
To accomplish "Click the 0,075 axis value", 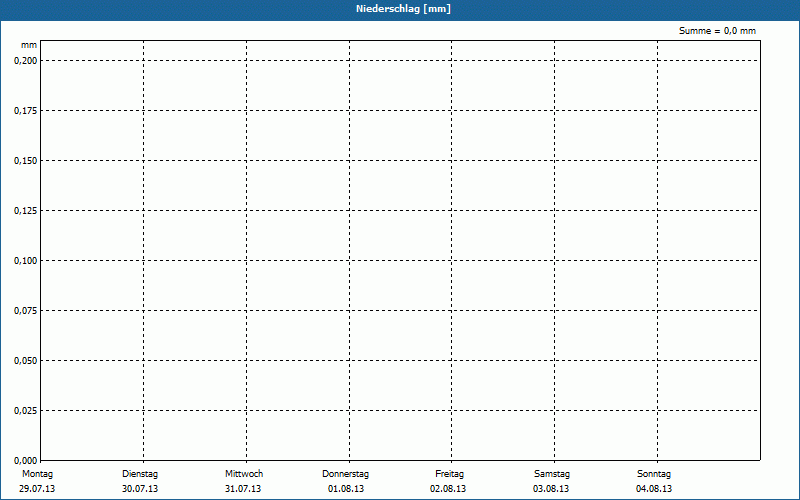I will 26,311.
